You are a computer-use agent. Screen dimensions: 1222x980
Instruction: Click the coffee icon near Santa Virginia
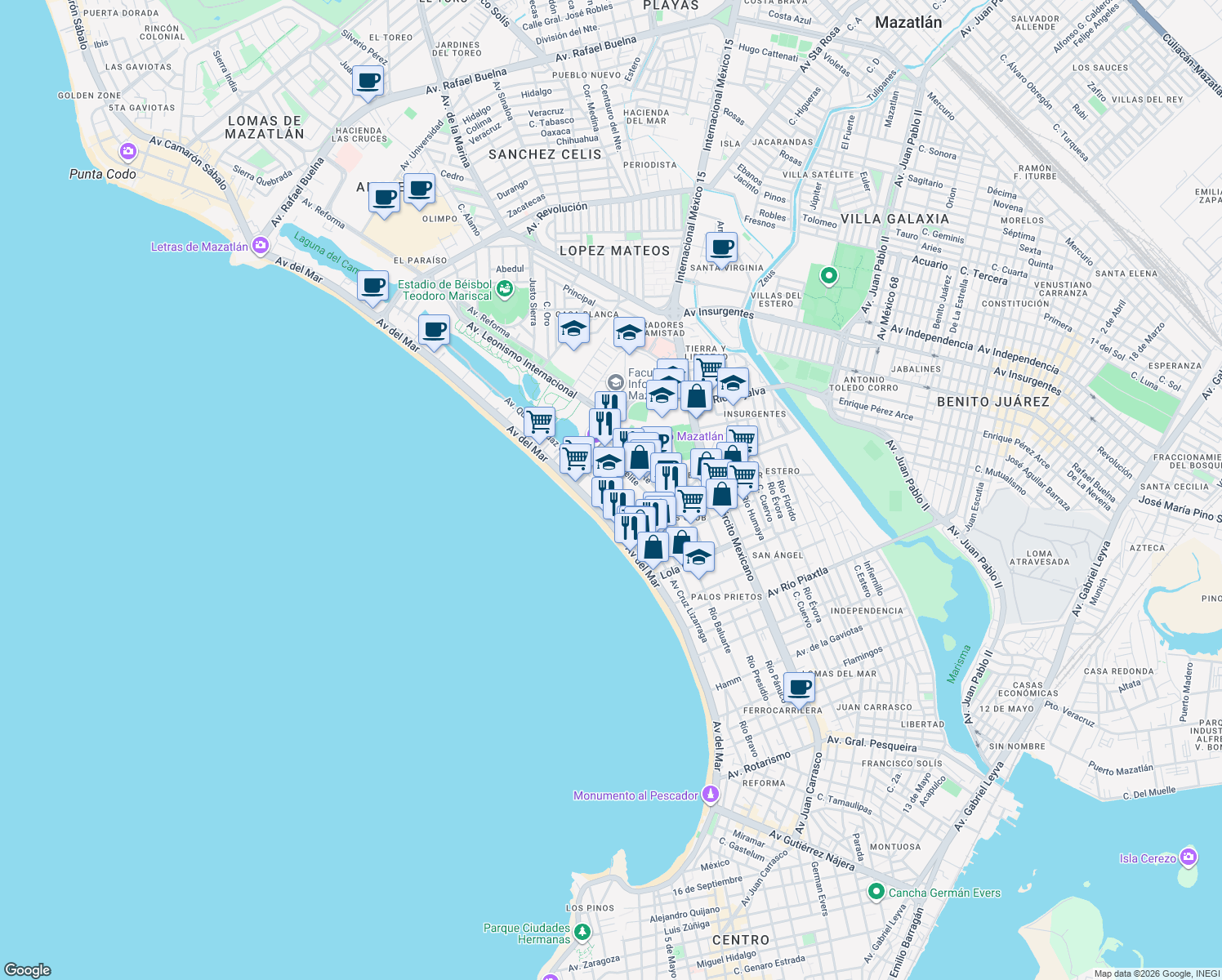[721, 247]
